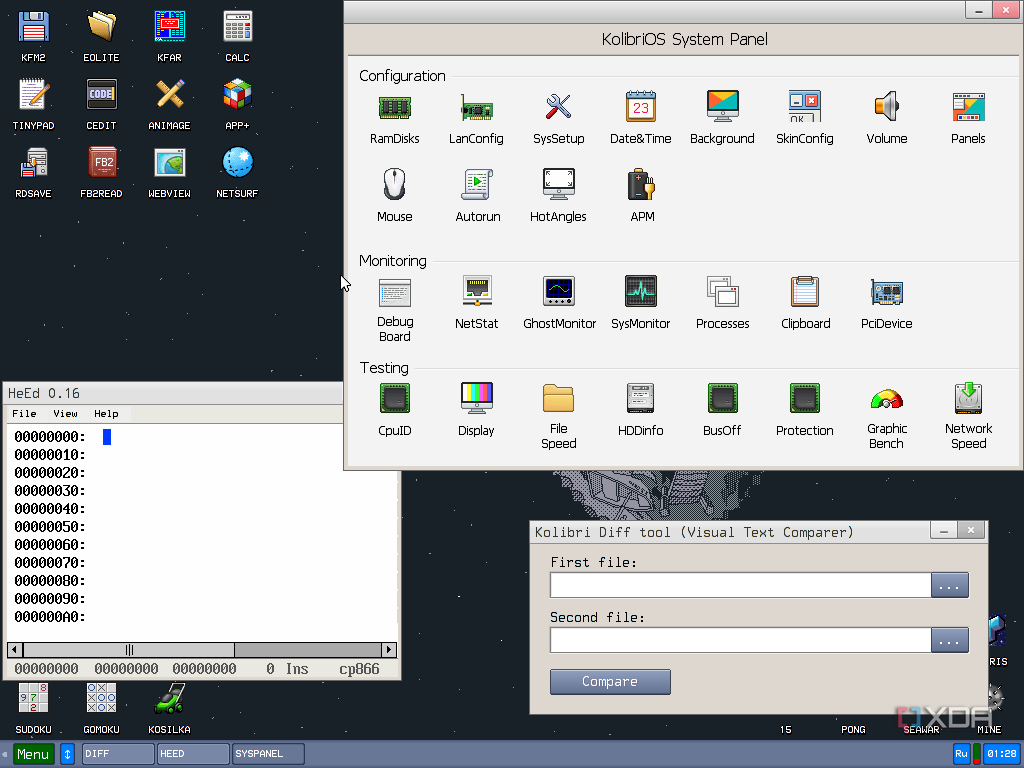Click the HeEd horizontal scrollbar thumb
This screenshot has height=768, width=1024.
click(129, 650)
